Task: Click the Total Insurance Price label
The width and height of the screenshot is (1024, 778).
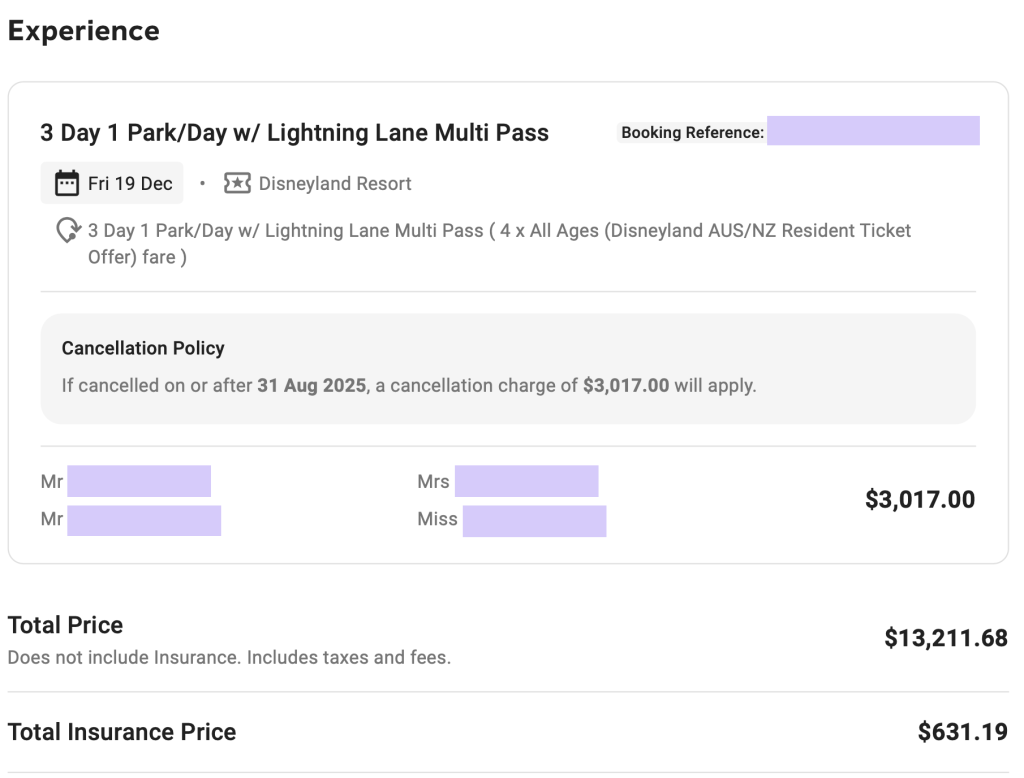Action: 122,732
